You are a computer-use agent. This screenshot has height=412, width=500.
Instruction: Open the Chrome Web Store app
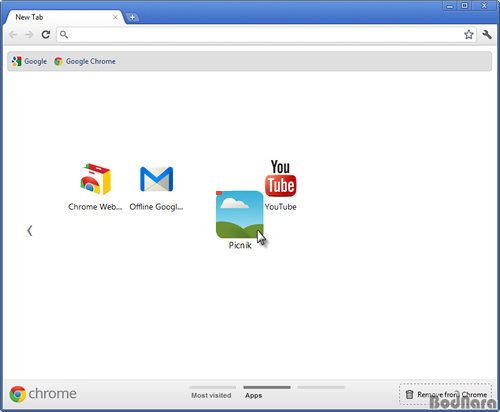[x=95, y=179]
